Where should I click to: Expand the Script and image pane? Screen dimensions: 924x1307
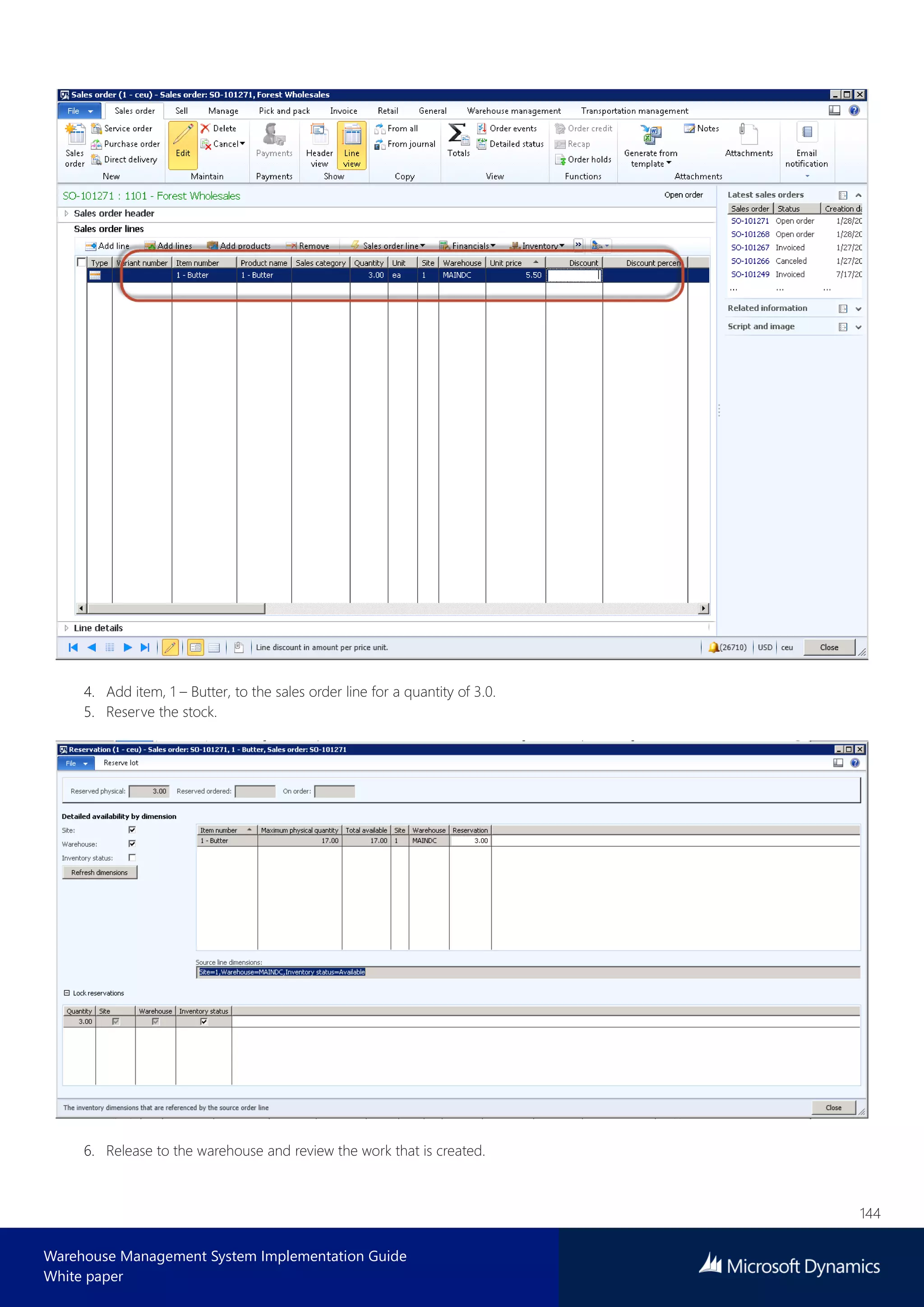[859, 327]
